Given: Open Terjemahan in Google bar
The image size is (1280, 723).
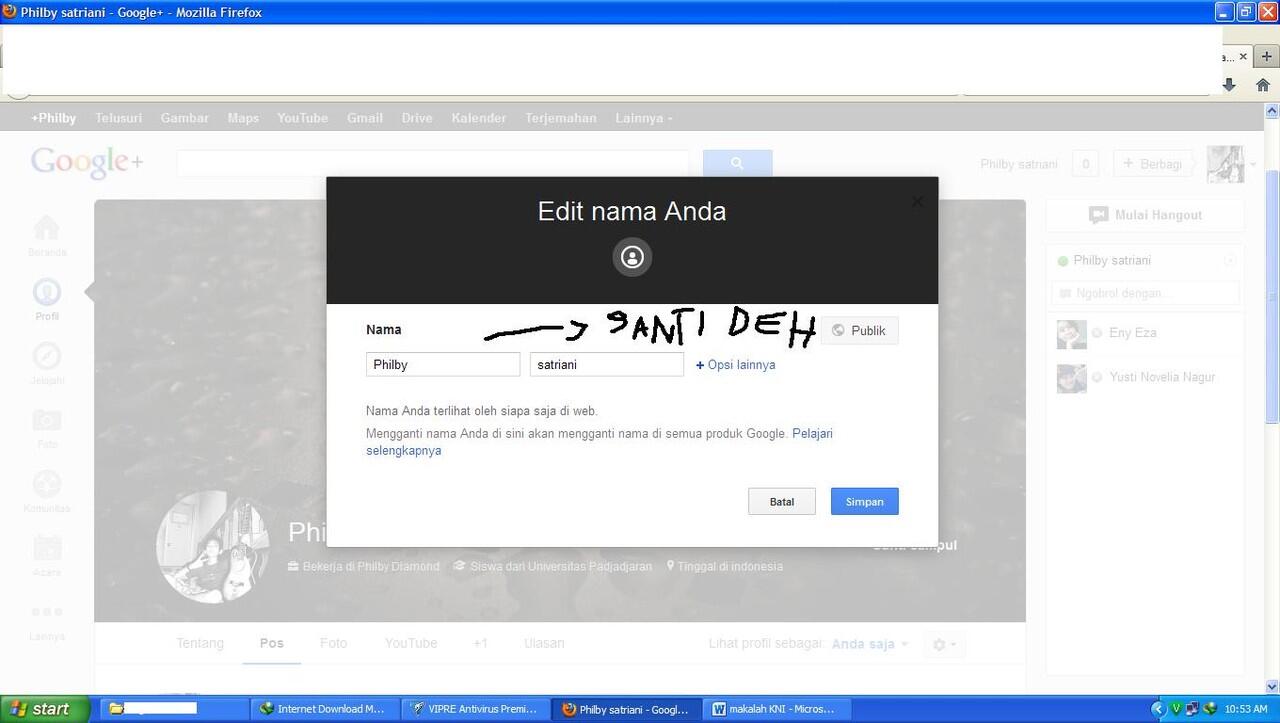Looking at the screenshot, I should click(x=560, y=118).
